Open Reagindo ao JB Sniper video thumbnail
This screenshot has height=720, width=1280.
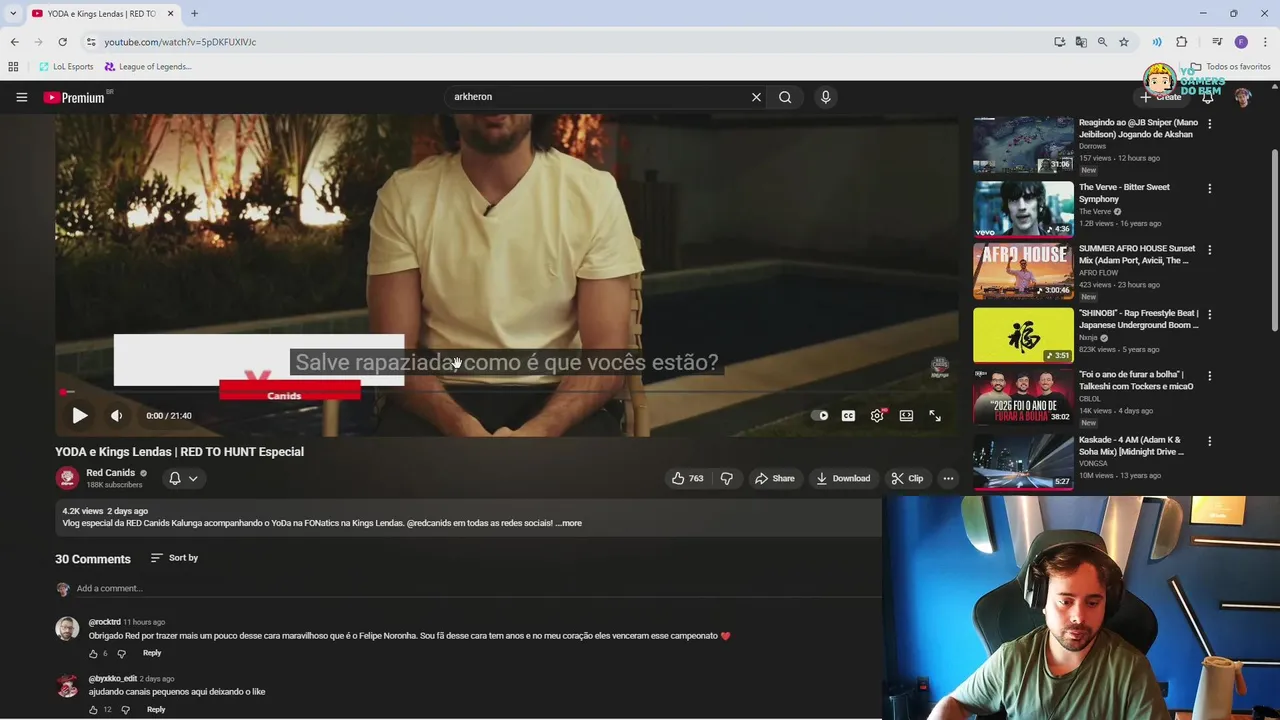(x=1023, y=146)
